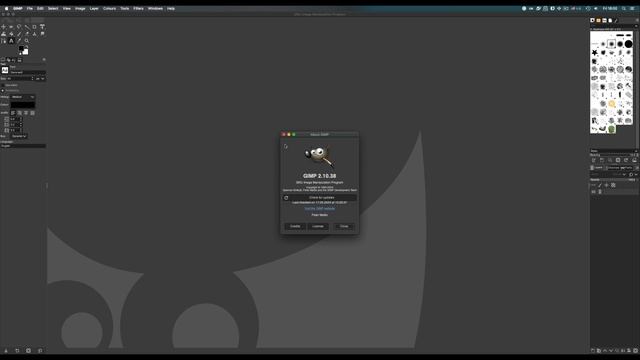Open the text size unit dropdown
The height and width of the screenshot is (360, 640).
coord(40,78)
